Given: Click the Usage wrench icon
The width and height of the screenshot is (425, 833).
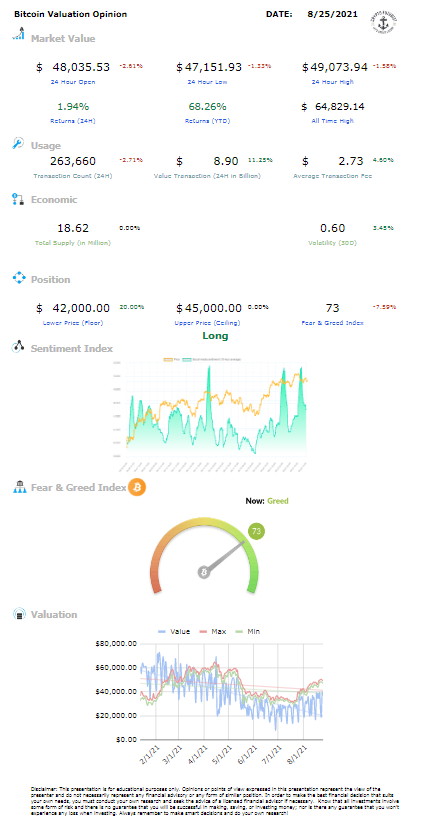Looking at the screenshot, I should [18, 143].
